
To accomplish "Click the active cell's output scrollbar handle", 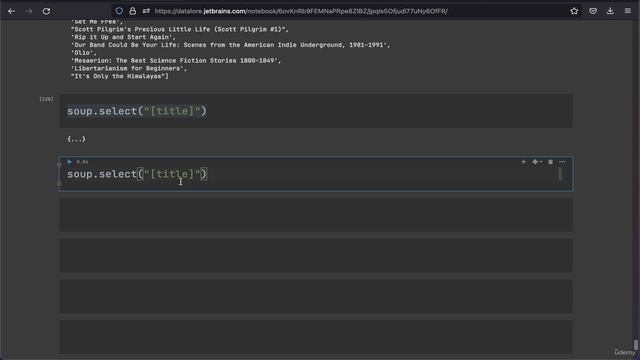I will click(x=560, y=174).
